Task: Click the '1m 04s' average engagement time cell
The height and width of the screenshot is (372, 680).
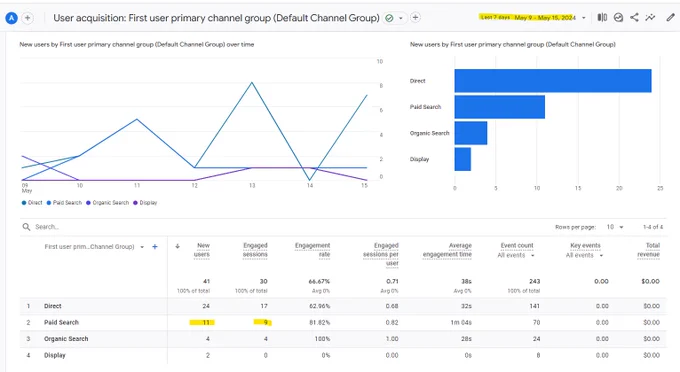Action: (x=461, y=323)
